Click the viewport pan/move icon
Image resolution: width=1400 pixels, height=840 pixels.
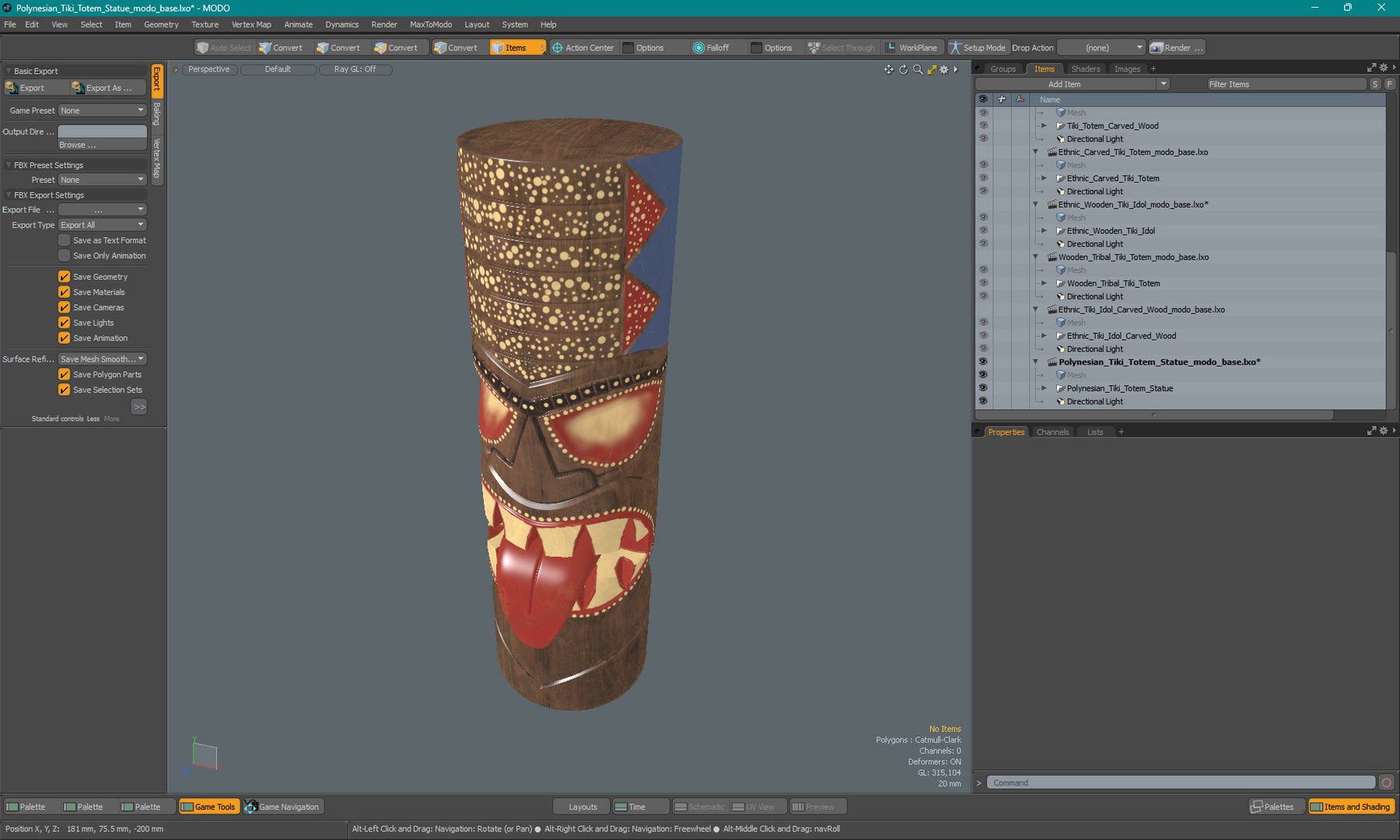(888, 69)
